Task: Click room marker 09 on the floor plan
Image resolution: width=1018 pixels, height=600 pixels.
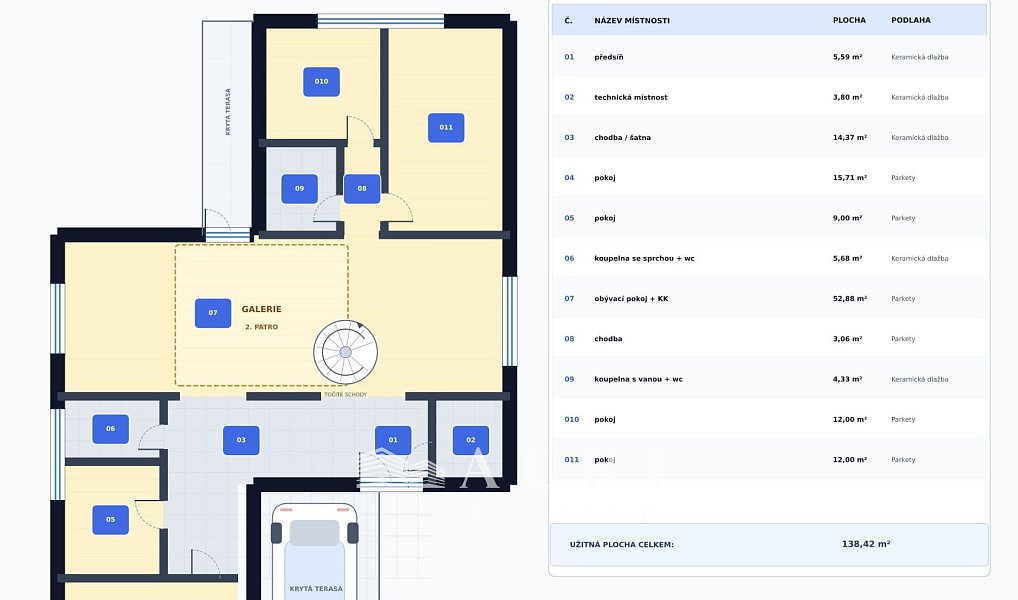Action: (299, 189)
